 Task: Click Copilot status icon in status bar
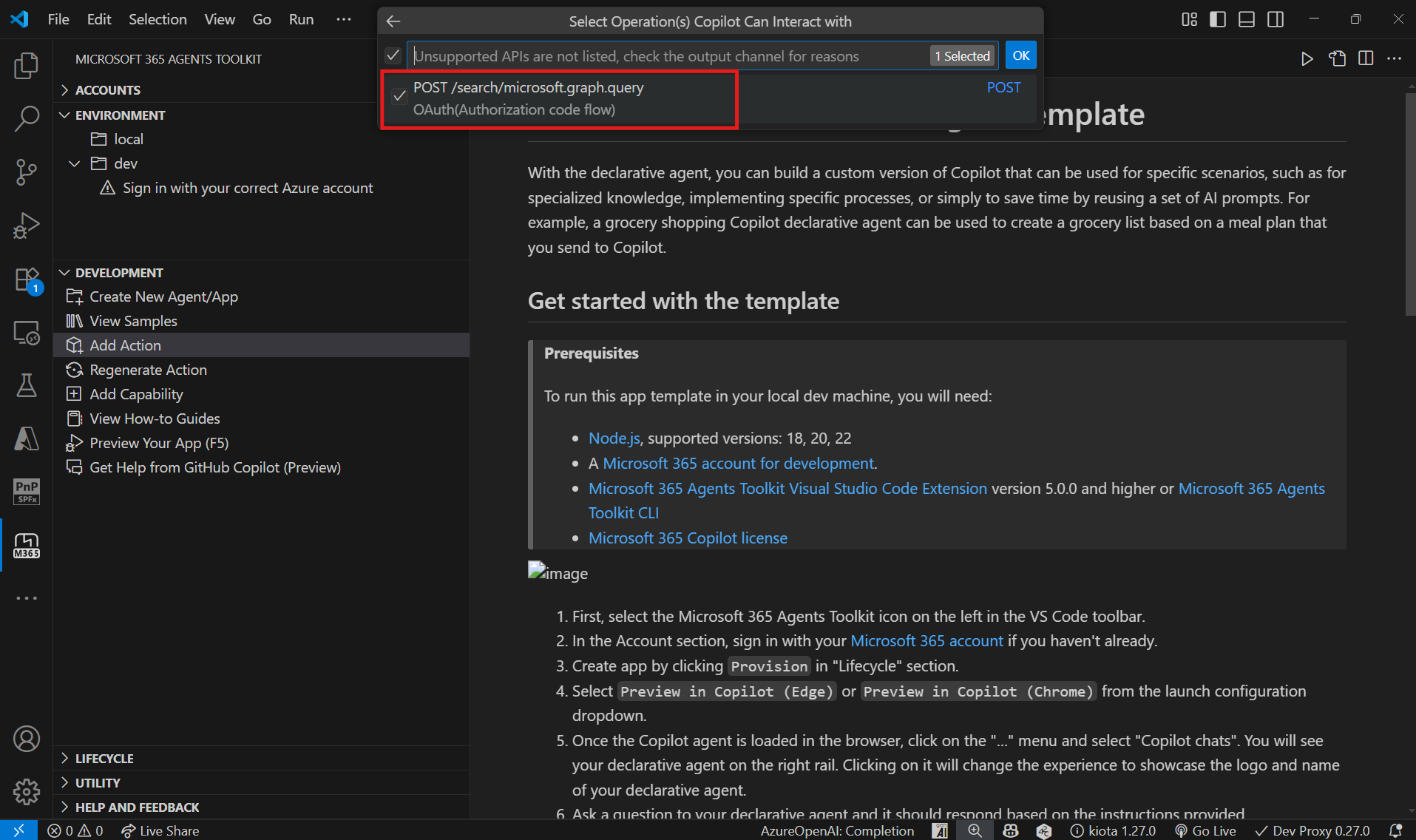pos(1010,830)
